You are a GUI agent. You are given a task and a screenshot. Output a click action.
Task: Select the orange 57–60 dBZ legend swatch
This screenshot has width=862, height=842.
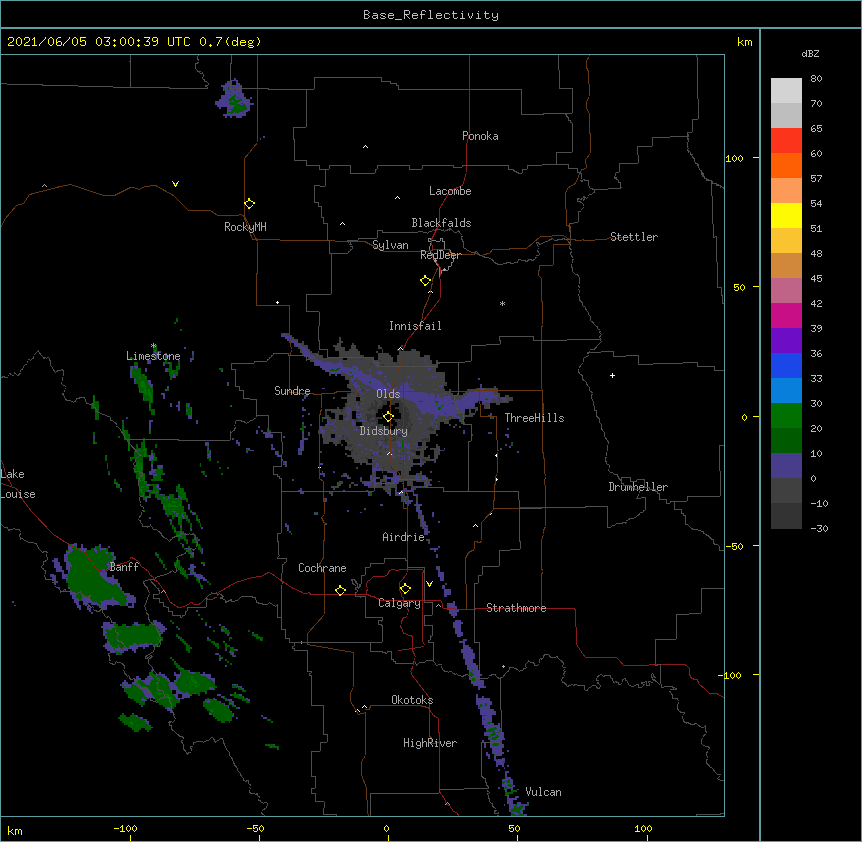pos(786,165)
